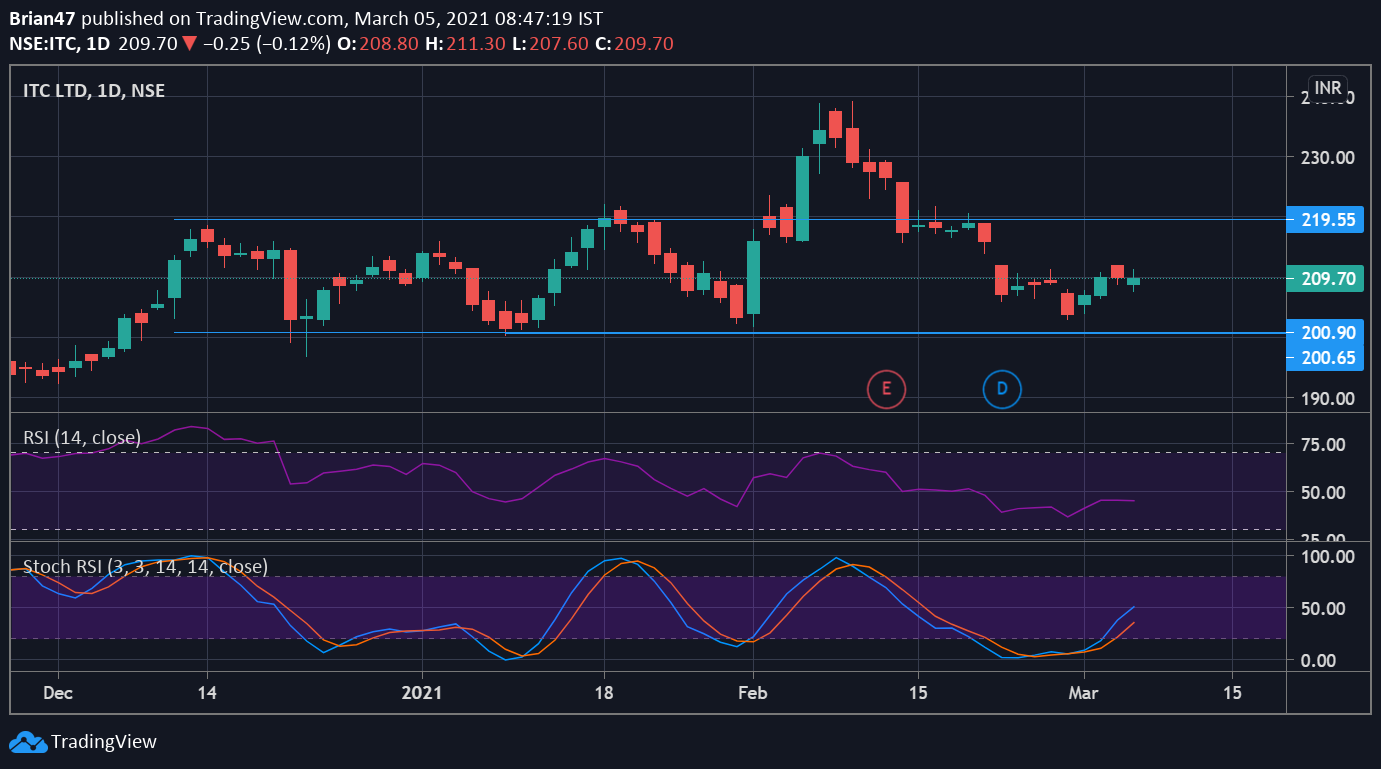Click the 230.00 price axis value
Image resolution: width=1381 pixels, height=769 pixels.
(1327, 158)
